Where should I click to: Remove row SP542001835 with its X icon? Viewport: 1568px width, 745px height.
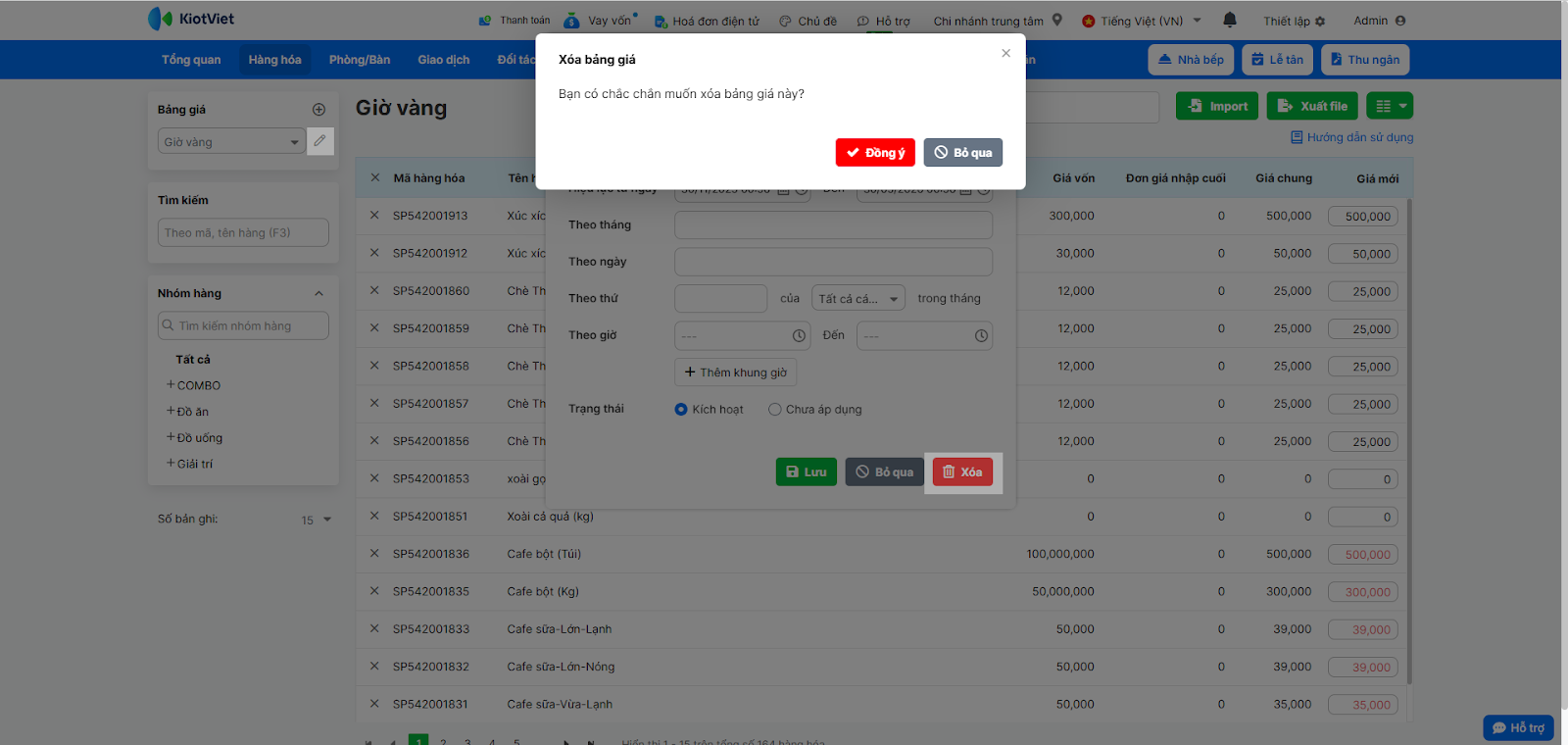coord(374,591)
